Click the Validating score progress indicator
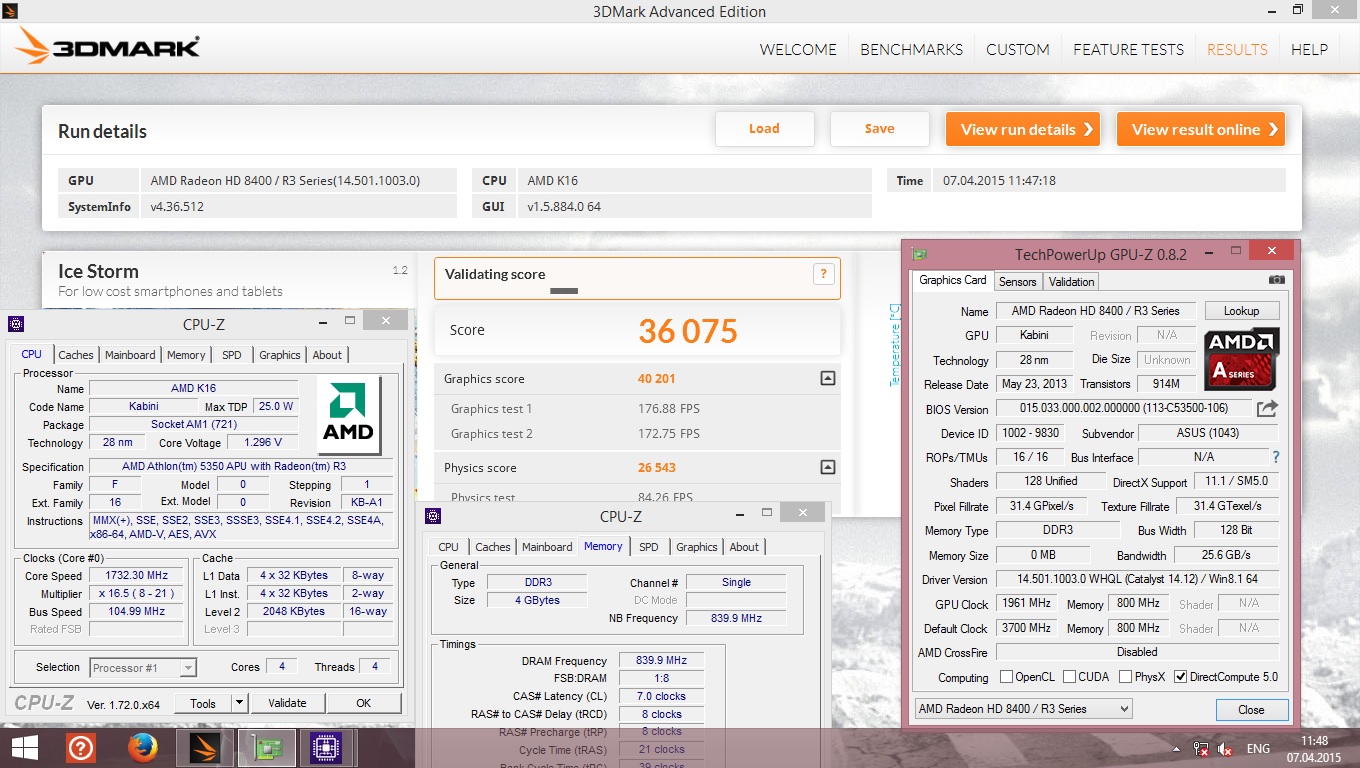This screenshot has width=1360, height=768. click(x=564, y=291)
